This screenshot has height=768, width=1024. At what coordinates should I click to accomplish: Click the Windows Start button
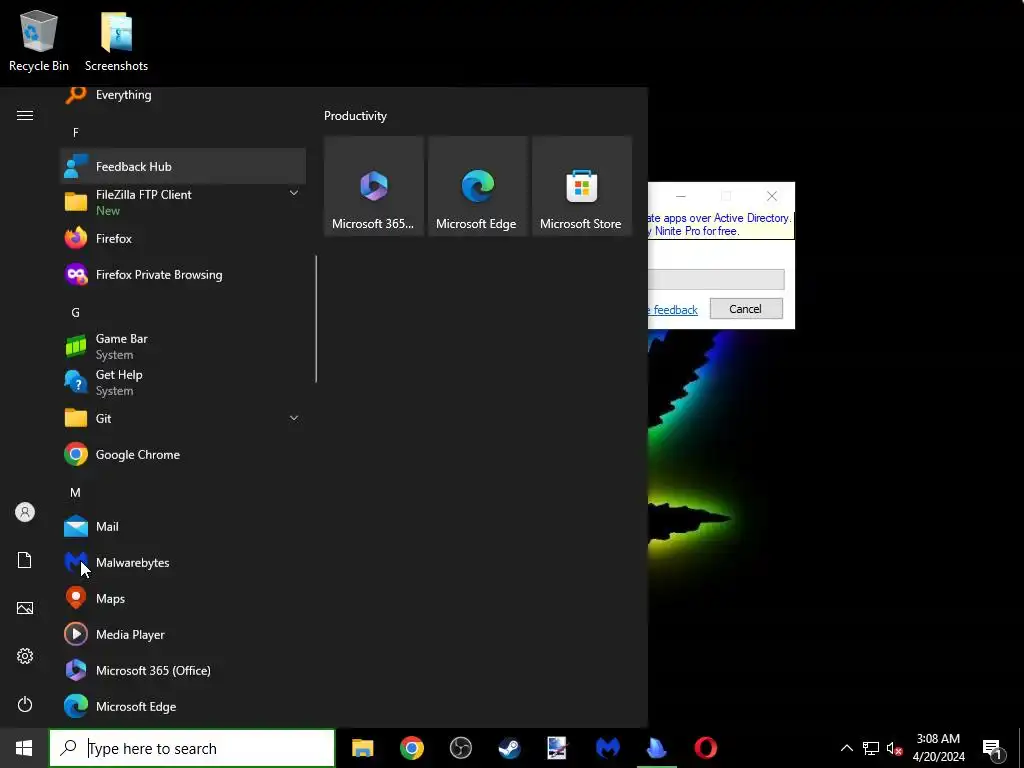click(24, 748)
